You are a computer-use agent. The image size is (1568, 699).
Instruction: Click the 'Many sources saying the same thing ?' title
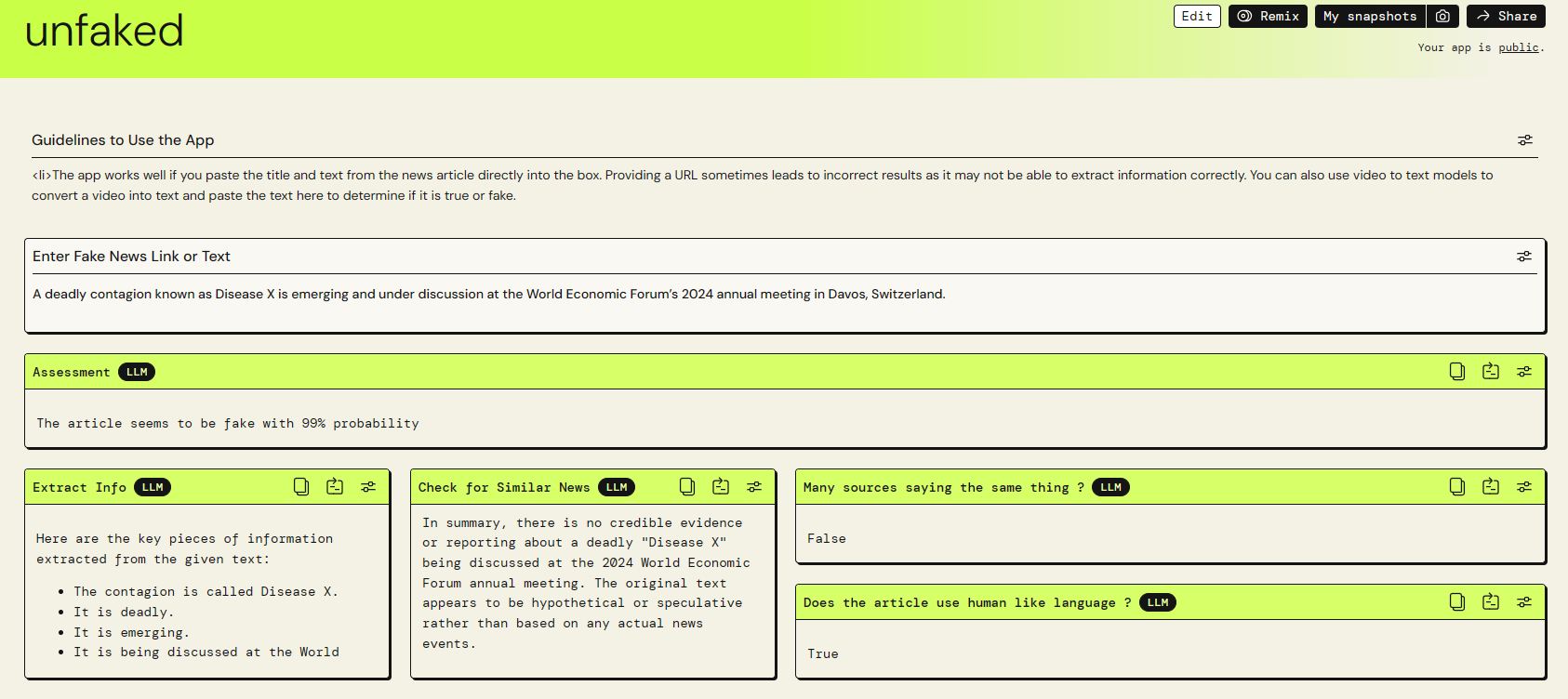(943, 488)
